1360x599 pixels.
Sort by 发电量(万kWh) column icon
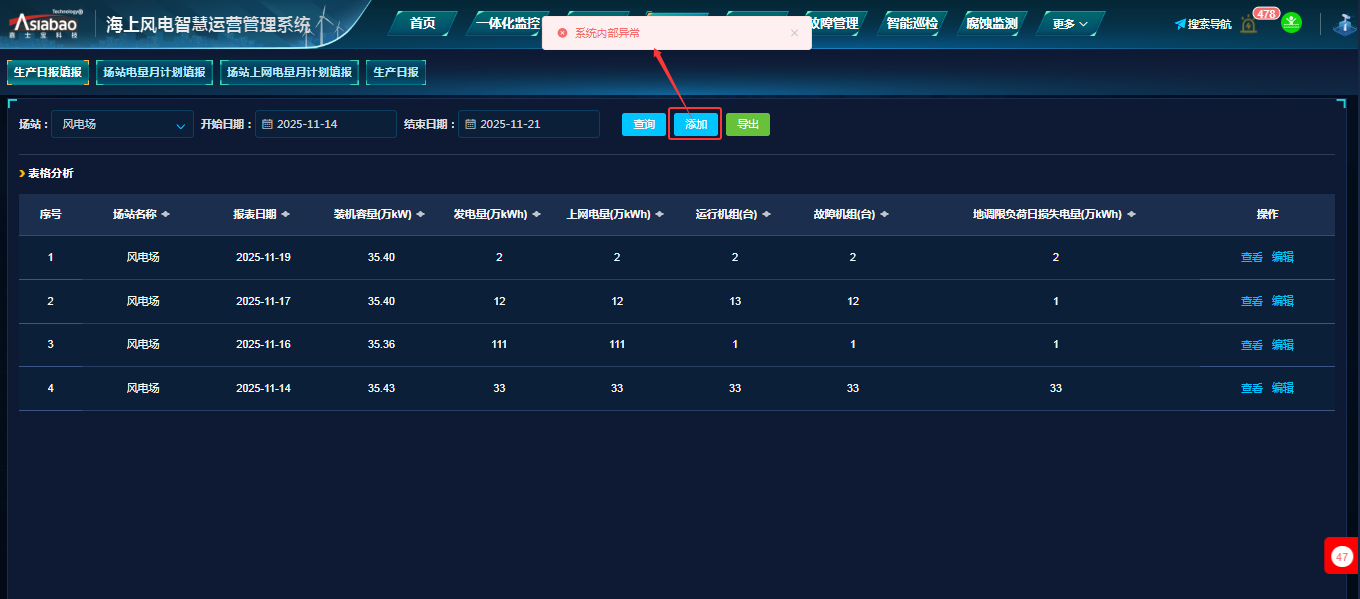point(536,215)
